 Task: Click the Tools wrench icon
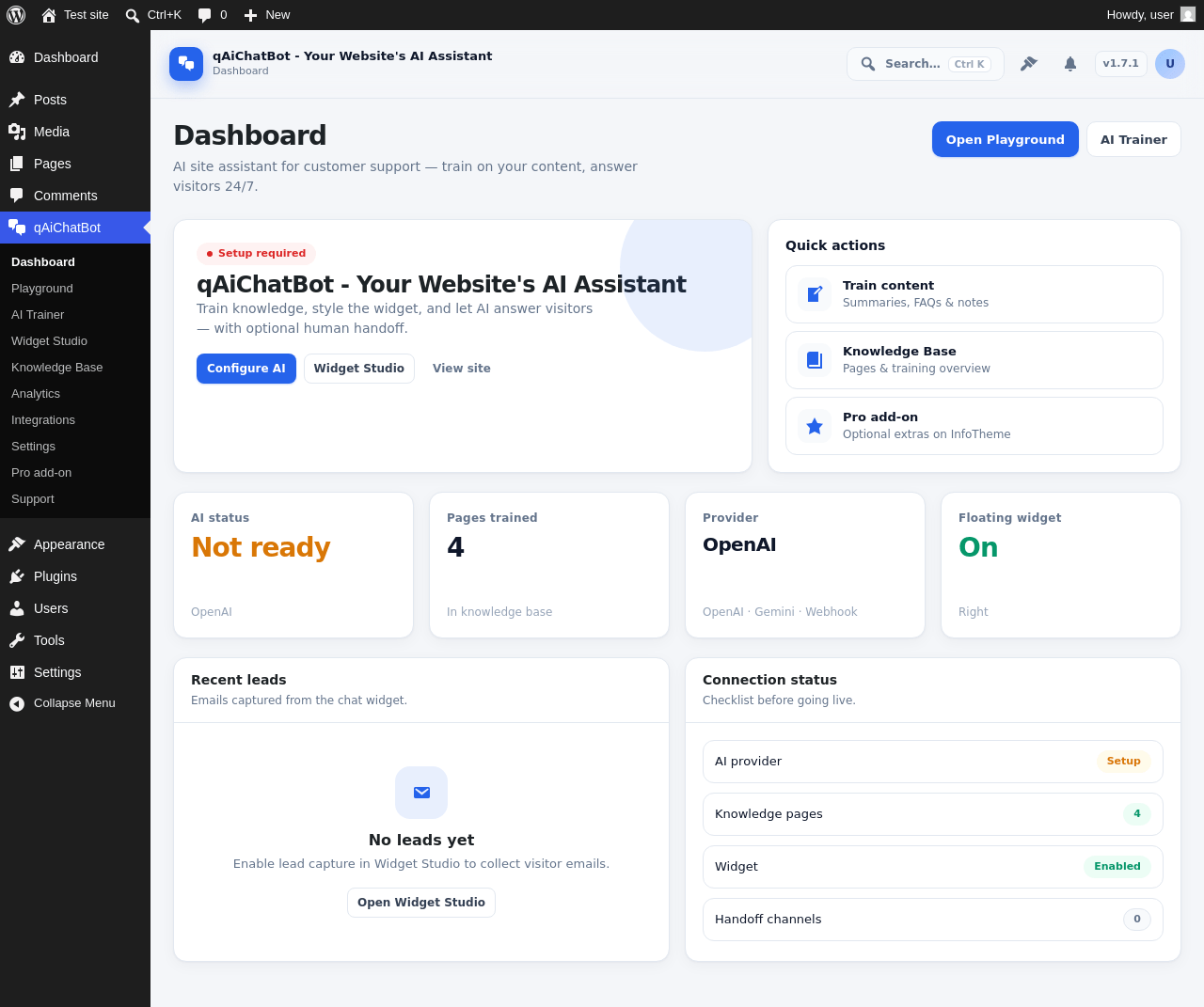pos(17,640)
